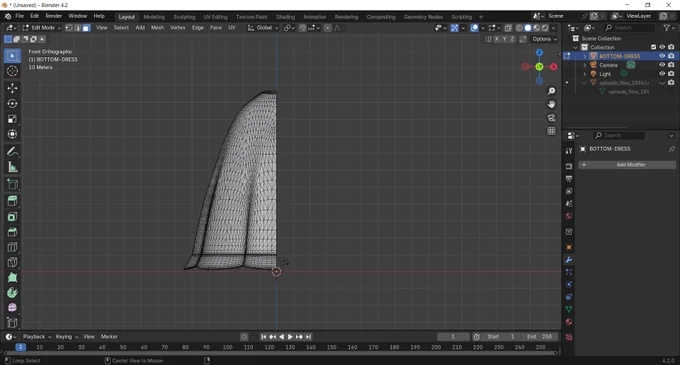The height and width of the screenshot is (365, 680).
Task: Select the Move tool
Action: click(12, 88)
